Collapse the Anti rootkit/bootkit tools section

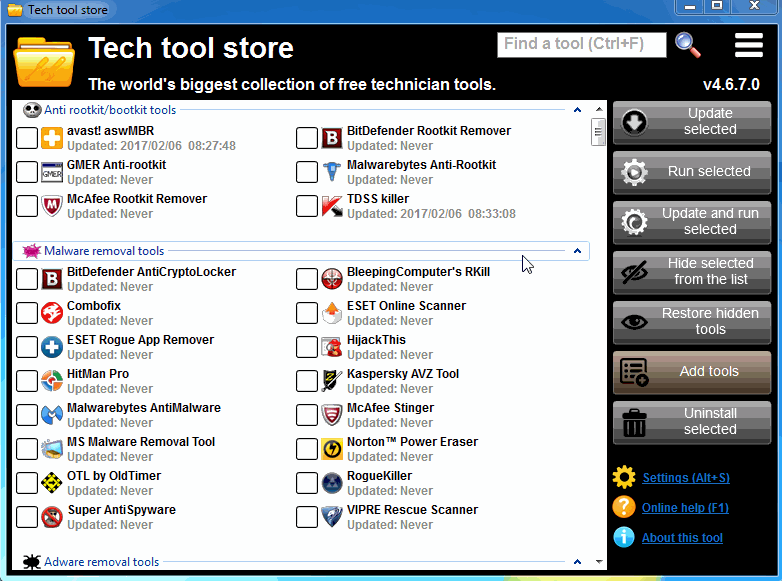tap(578, 110)
